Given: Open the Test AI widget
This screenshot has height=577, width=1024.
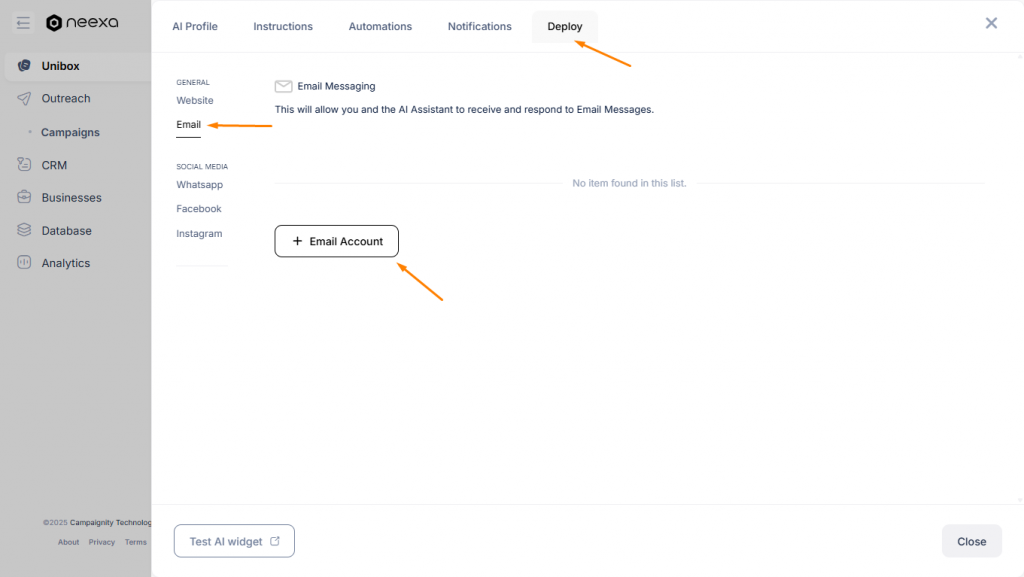Looking at the screenshot, I should [x=233, y=540].
